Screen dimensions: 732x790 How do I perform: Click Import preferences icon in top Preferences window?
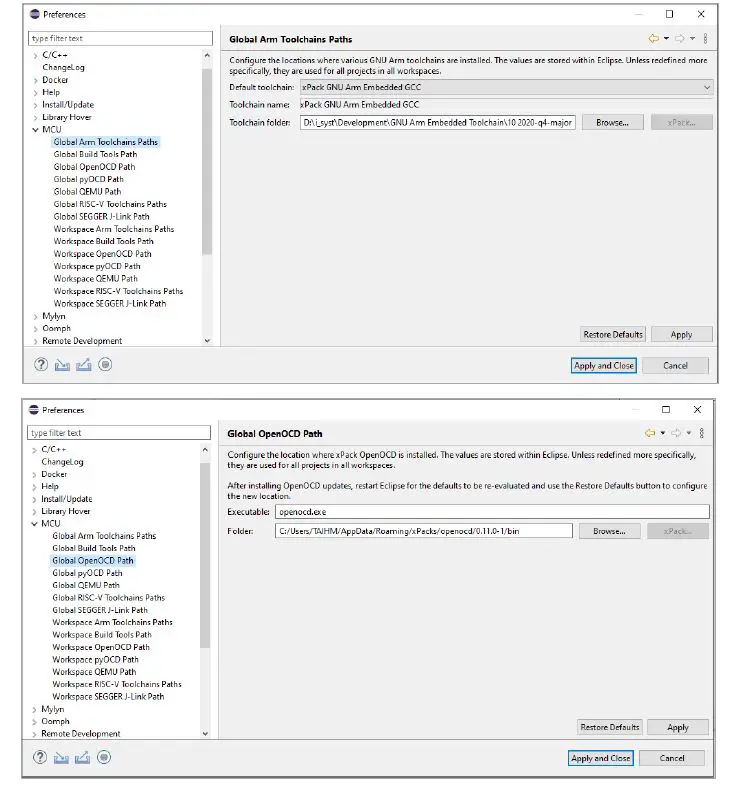coord(62,364)
